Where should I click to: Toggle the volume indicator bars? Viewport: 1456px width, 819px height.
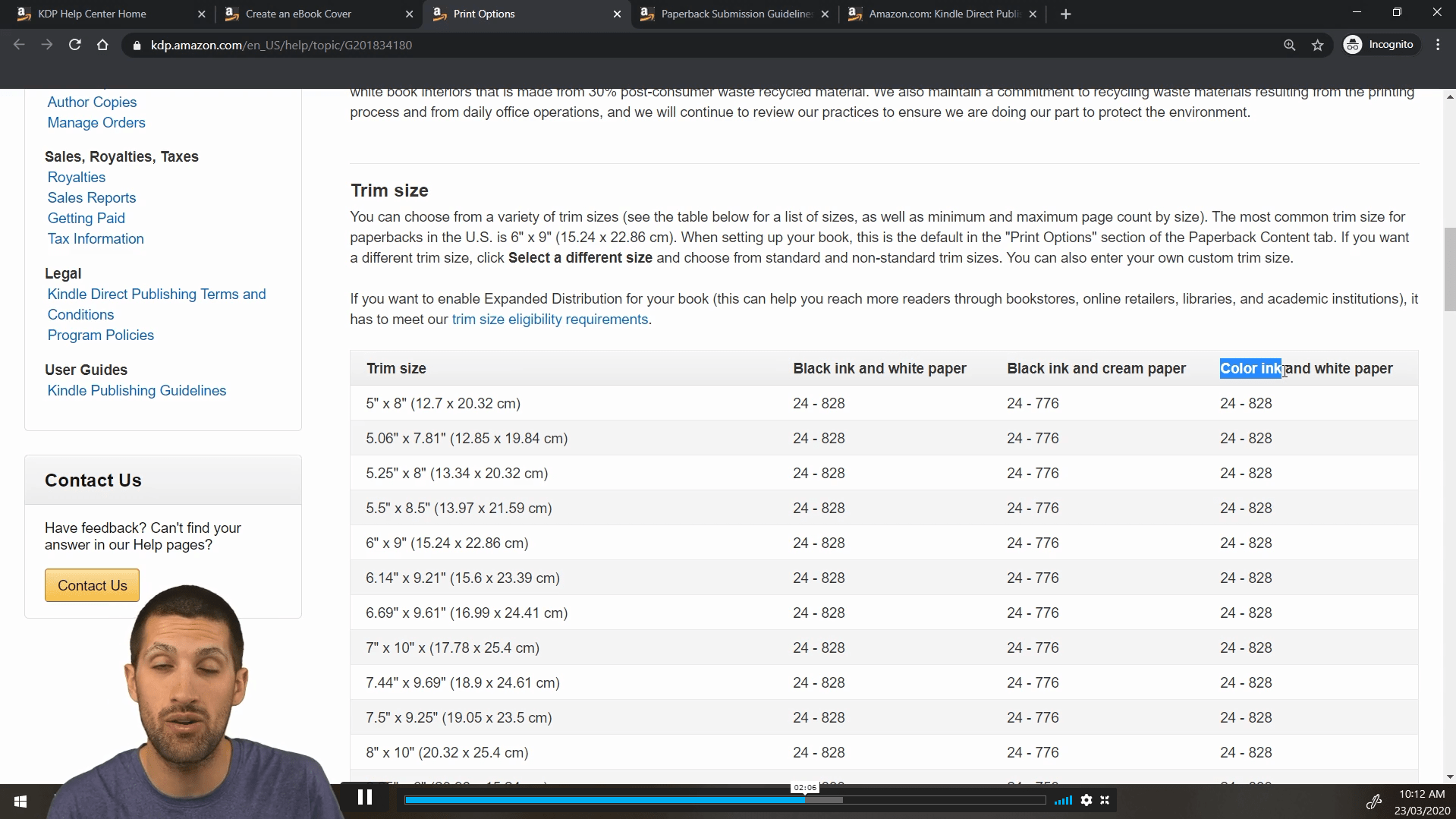[x=1062, y=800]
